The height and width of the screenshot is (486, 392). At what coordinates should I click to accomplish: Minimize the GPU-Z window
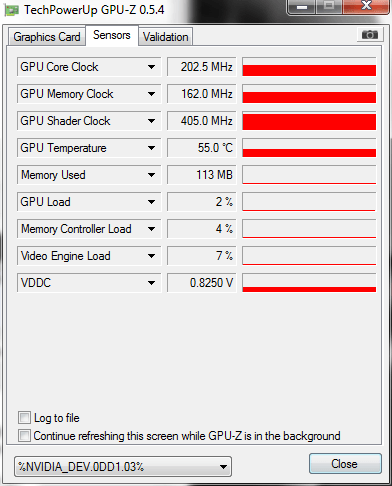click(x=302, y=7)
